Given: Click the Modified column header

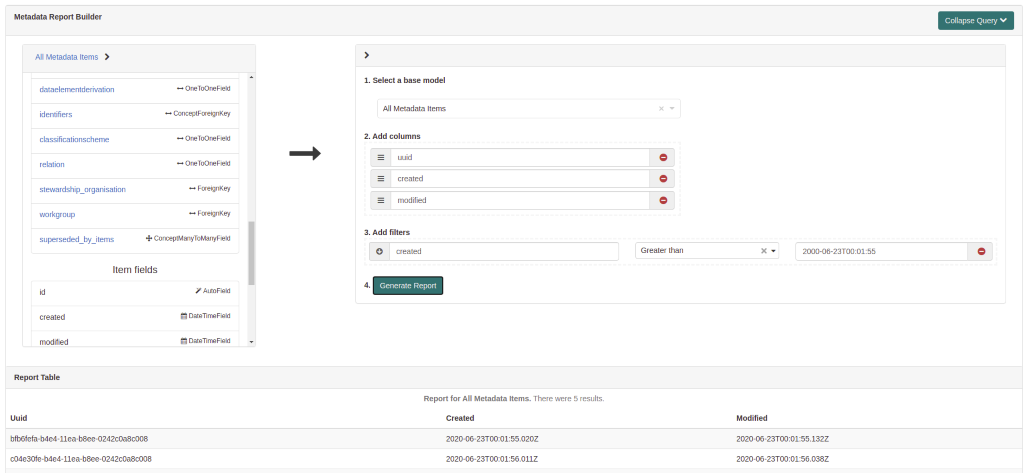Looking at the screenshot, I should [752, 418].
